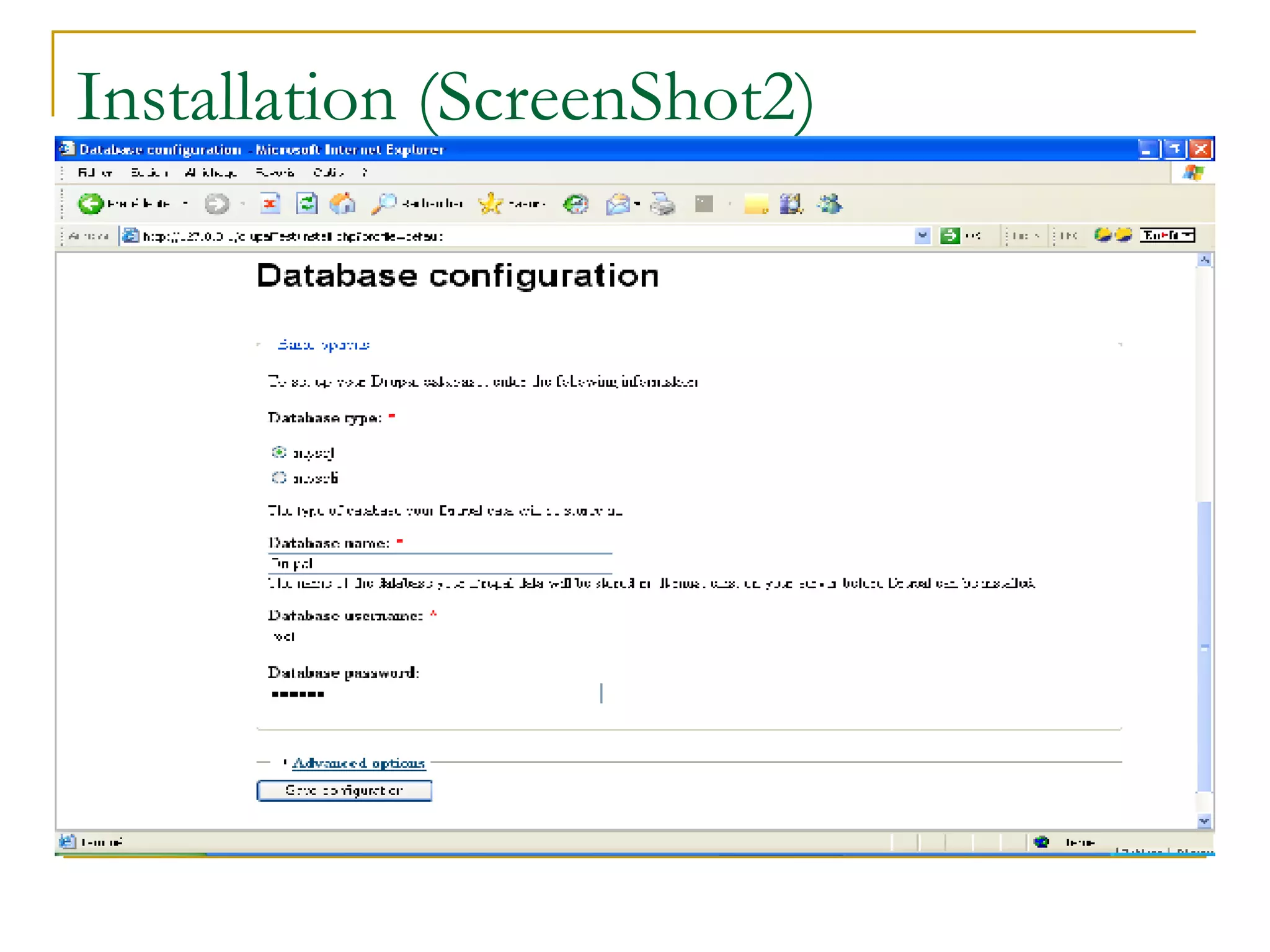Expand the Back button history dropdown
1270x952 pixels.
(185, 203)
